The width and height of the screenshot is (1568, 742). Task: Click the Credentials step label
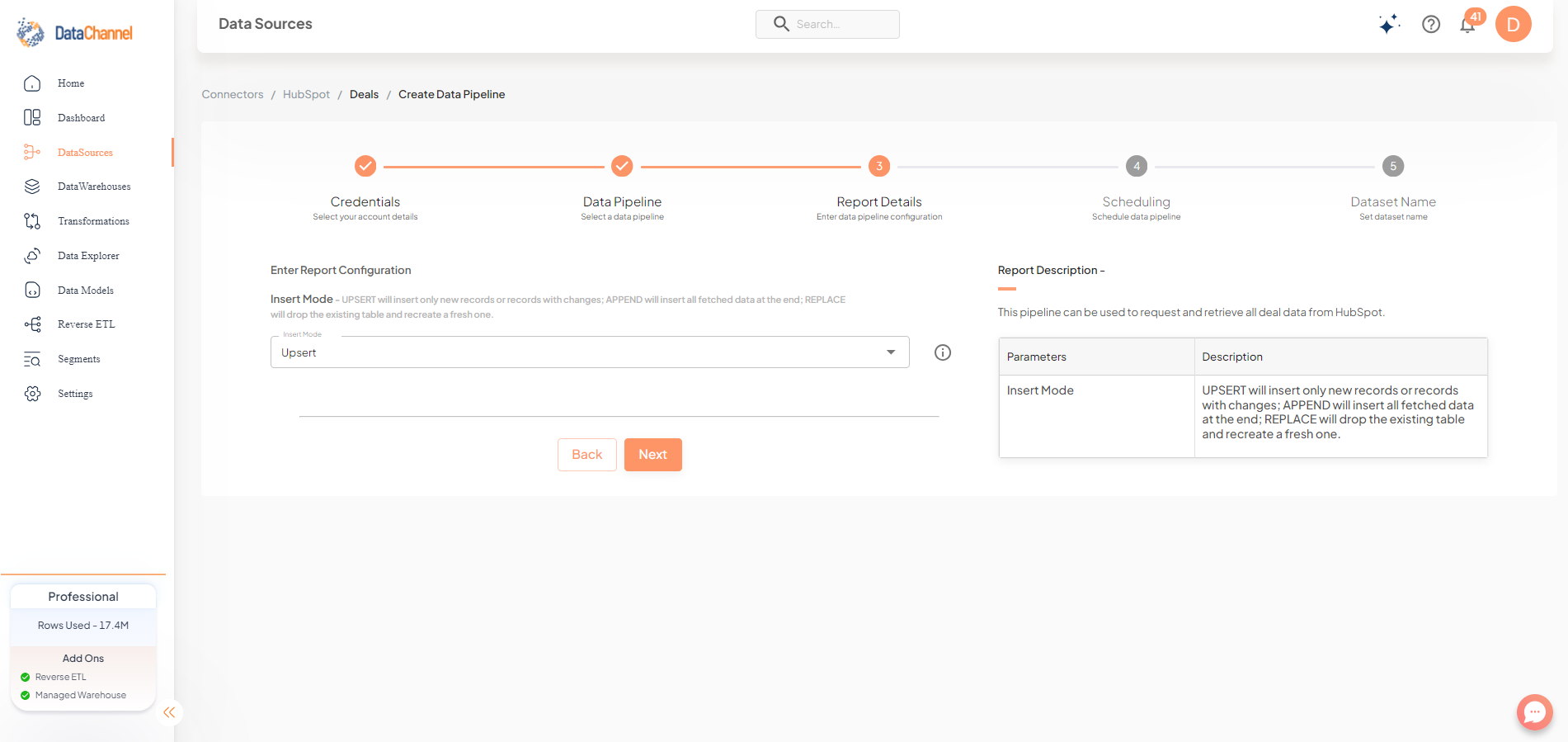pyautogui.click(x=365, y=201)
